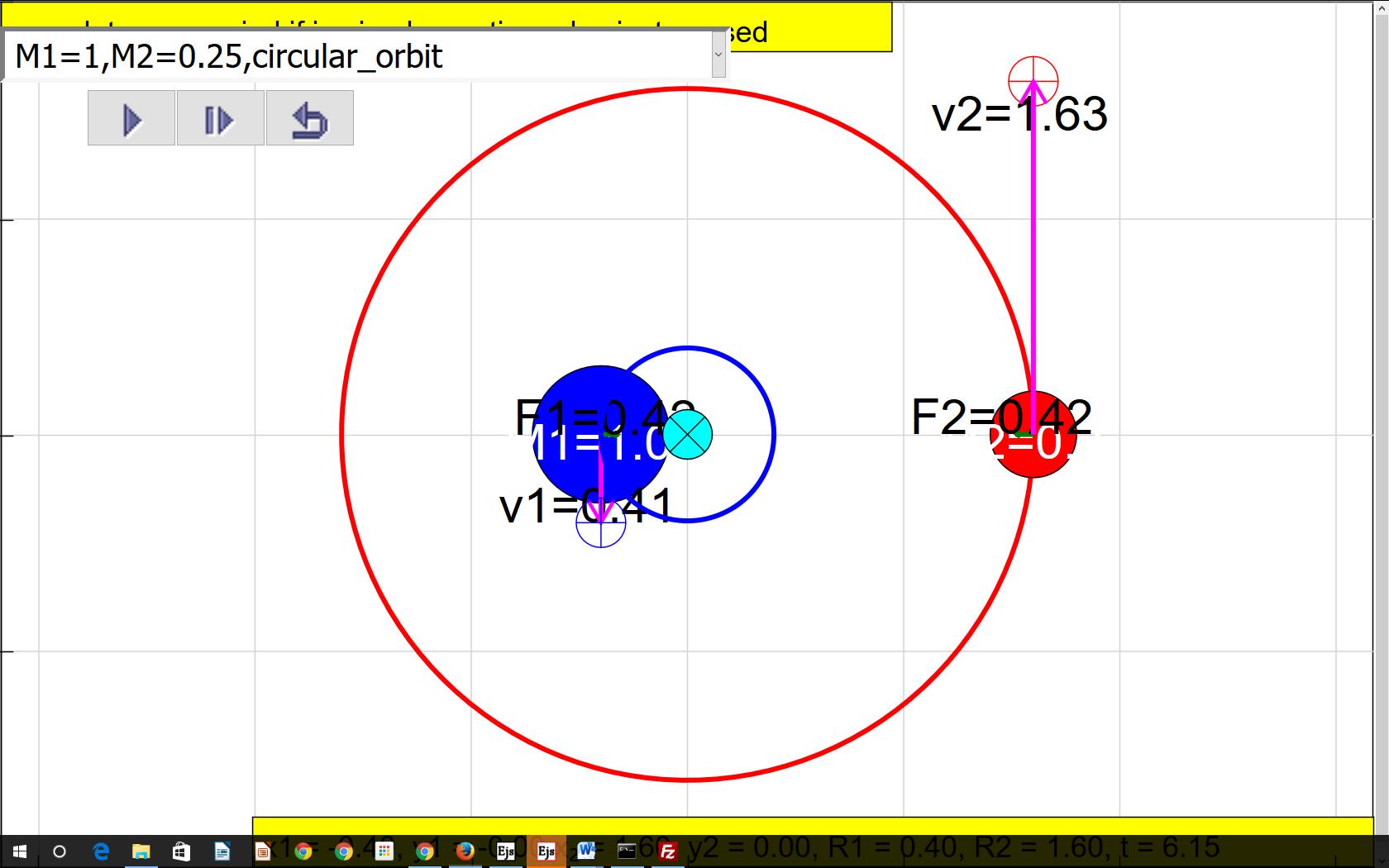Advance the simulation one step forward

[x=221, y=118]
